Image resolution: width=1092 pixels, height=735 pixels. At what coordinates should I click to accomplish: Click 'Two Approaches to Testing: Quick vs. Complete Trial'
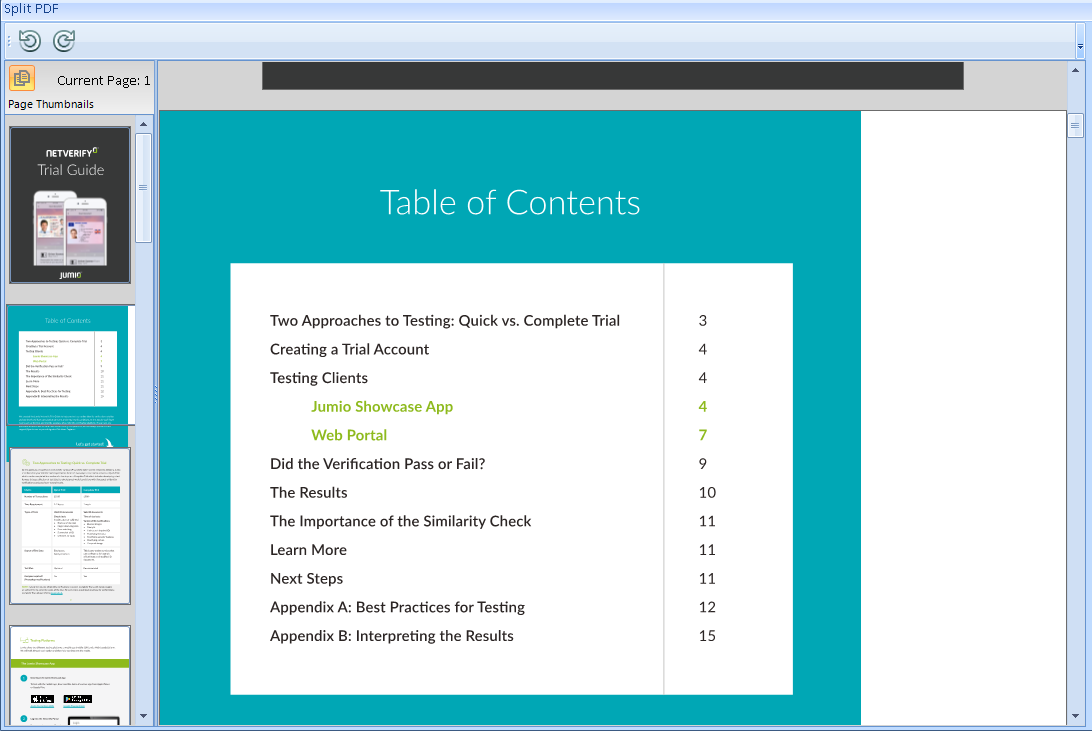[x=444, y=320]
